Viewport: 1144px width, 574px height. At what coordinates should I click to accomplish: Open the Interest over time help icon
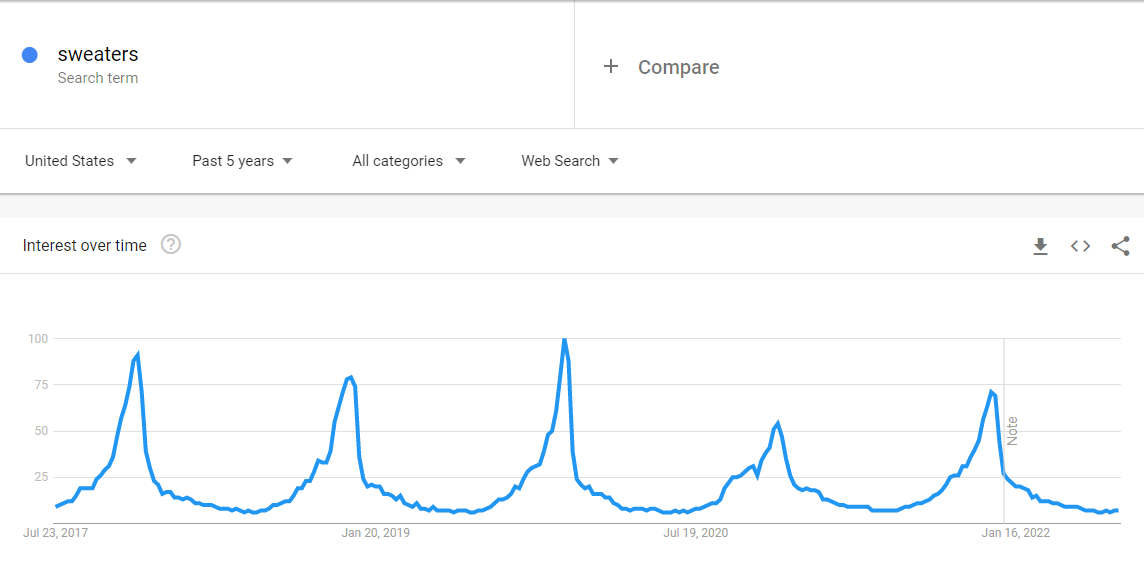[x=171, y=244]
